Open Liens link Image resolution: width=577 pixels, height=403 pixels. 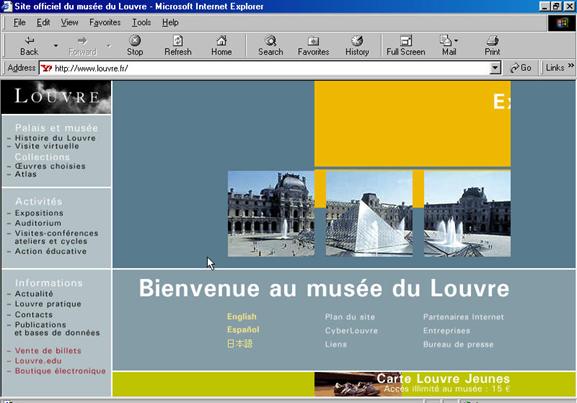pyautogui.click(x=336, y=344)
